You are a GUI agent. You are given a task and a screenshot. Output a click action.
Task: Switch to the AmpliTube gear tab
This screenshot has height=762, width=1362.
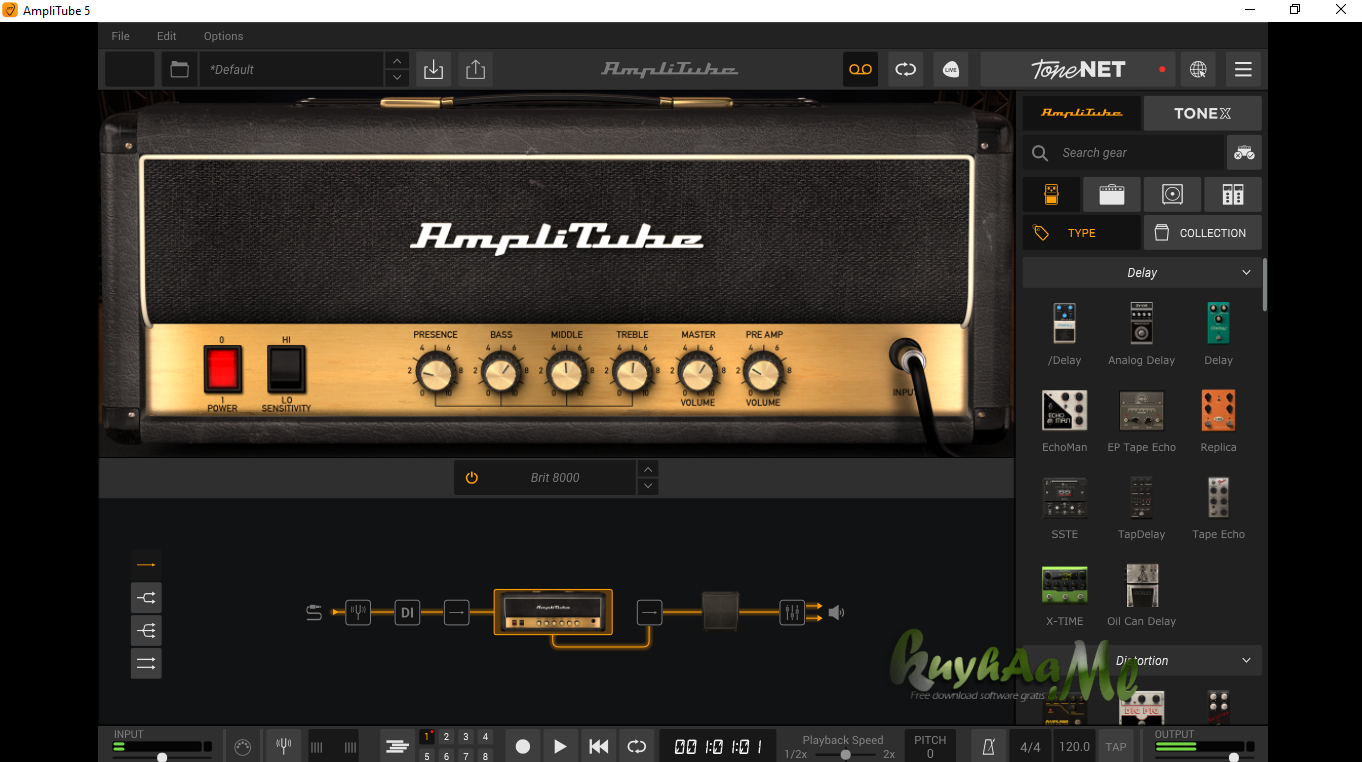pyautogui.click(x=1081, y=113)
